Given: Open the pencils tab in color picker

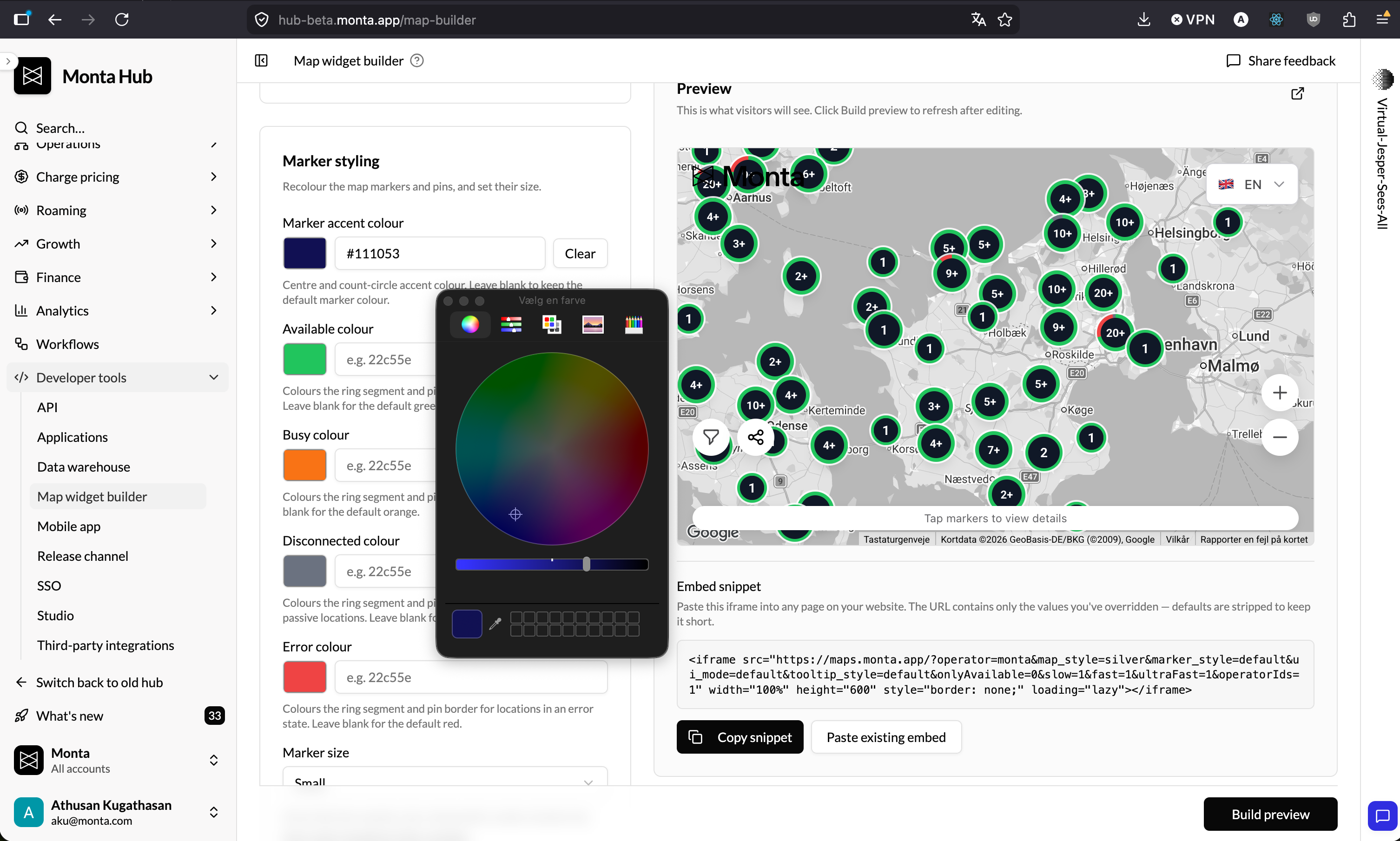Looking at the screenshot, I should [634, 324].
